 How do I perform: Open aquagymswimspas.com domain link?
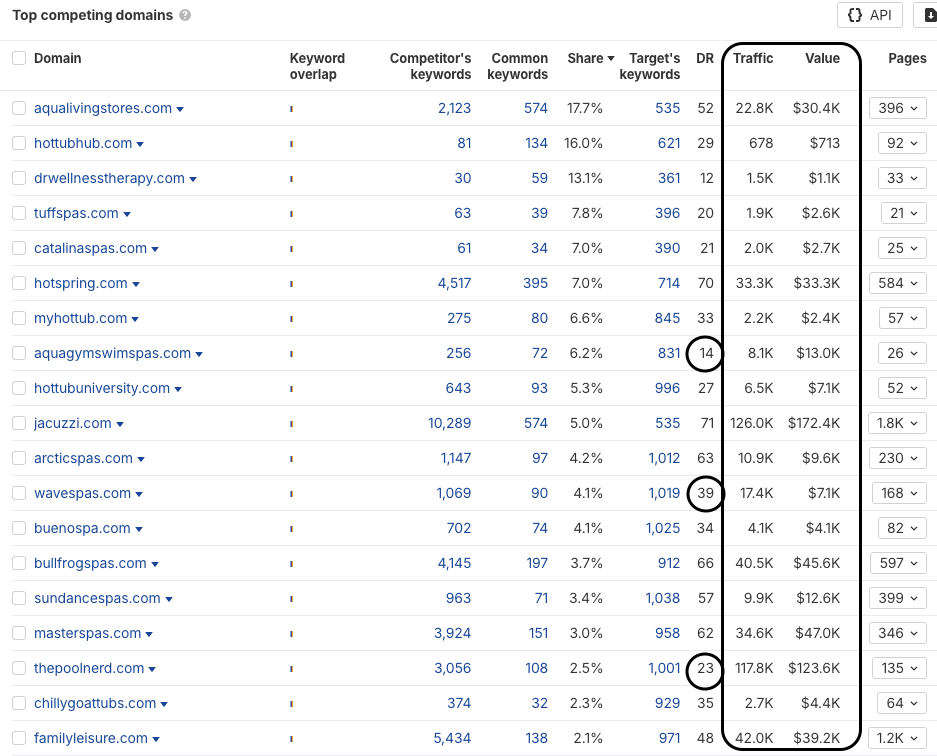[x=112, y=353]
